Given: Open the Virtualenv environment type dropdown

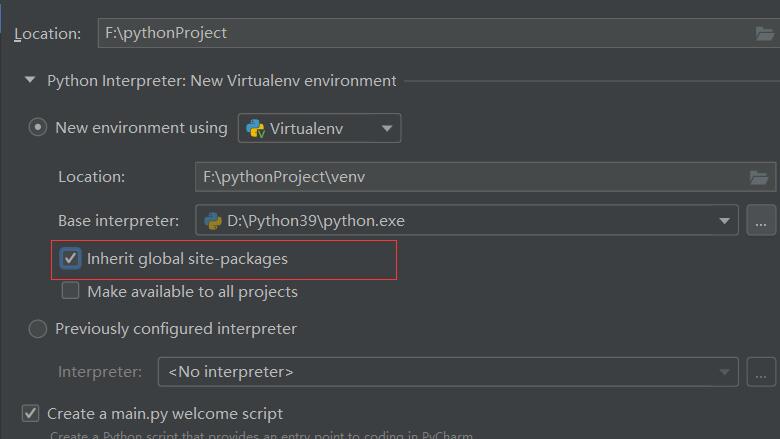Looking at the screenshot, I should point(385,128).
